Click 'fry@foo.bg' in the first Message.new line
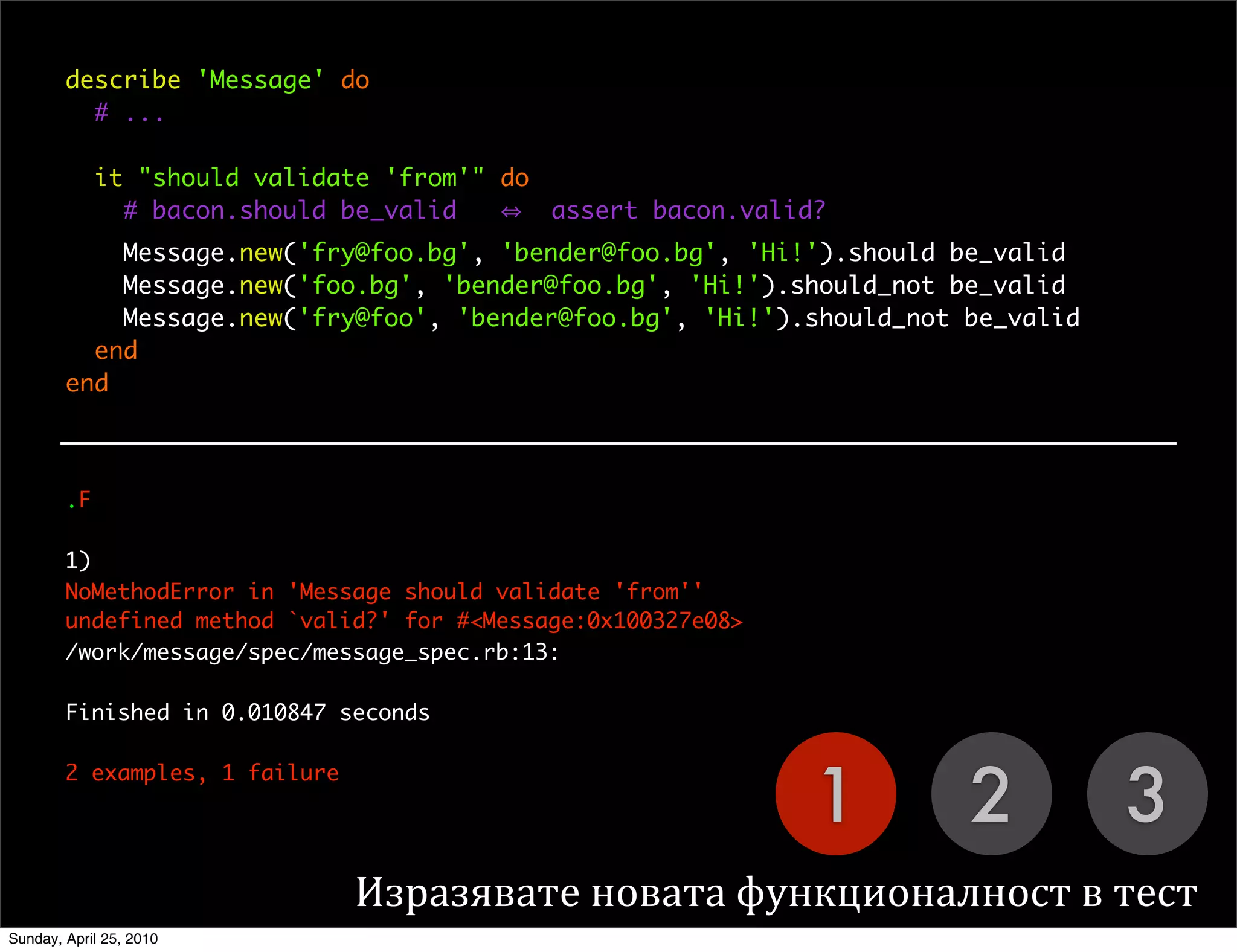This screenshot has height=952, width=1237. 384,252
